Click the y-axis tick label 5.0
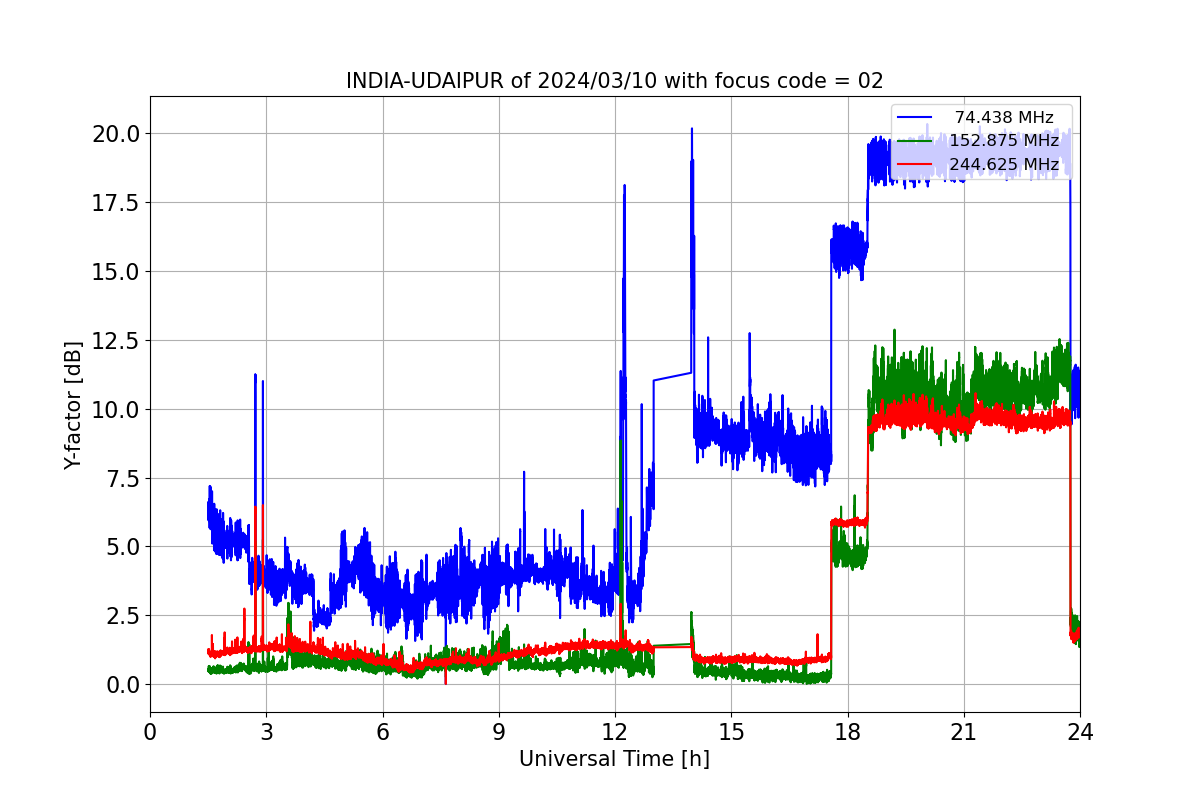This screenshot has width=1200, height=800. (123, 547)
